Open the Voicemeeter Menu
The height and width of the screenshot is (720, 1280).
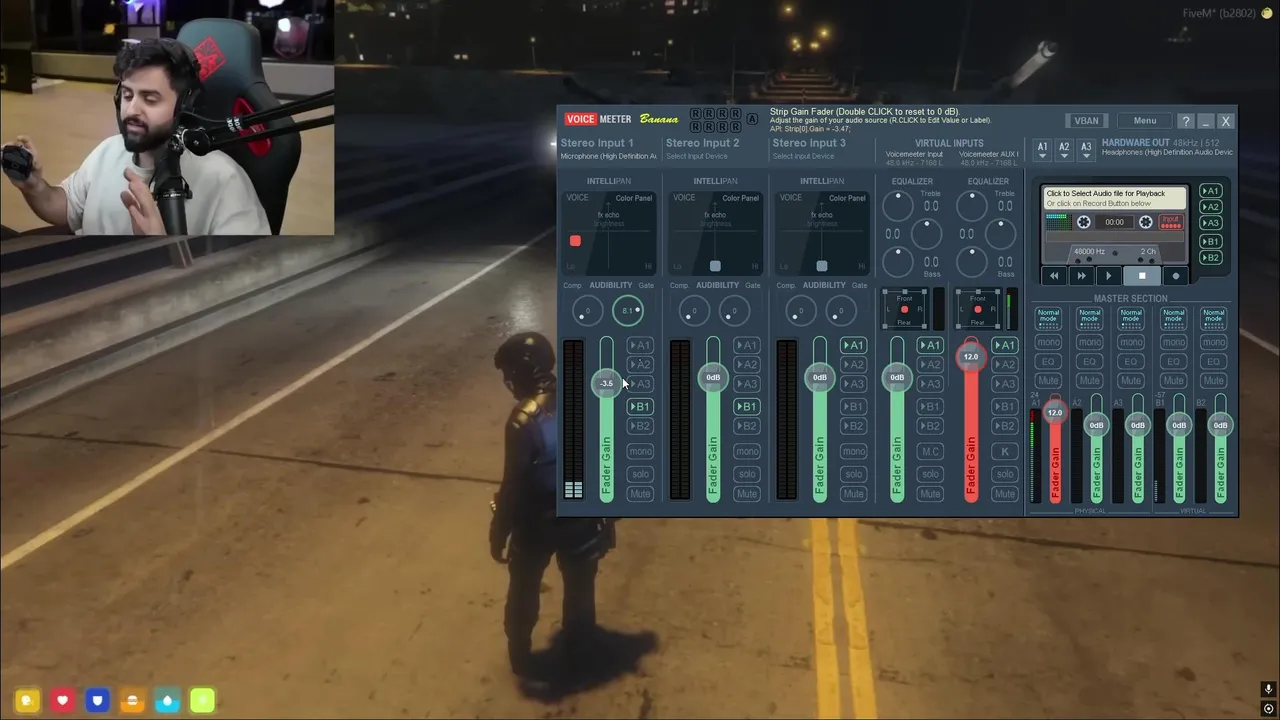(1145, 121)
